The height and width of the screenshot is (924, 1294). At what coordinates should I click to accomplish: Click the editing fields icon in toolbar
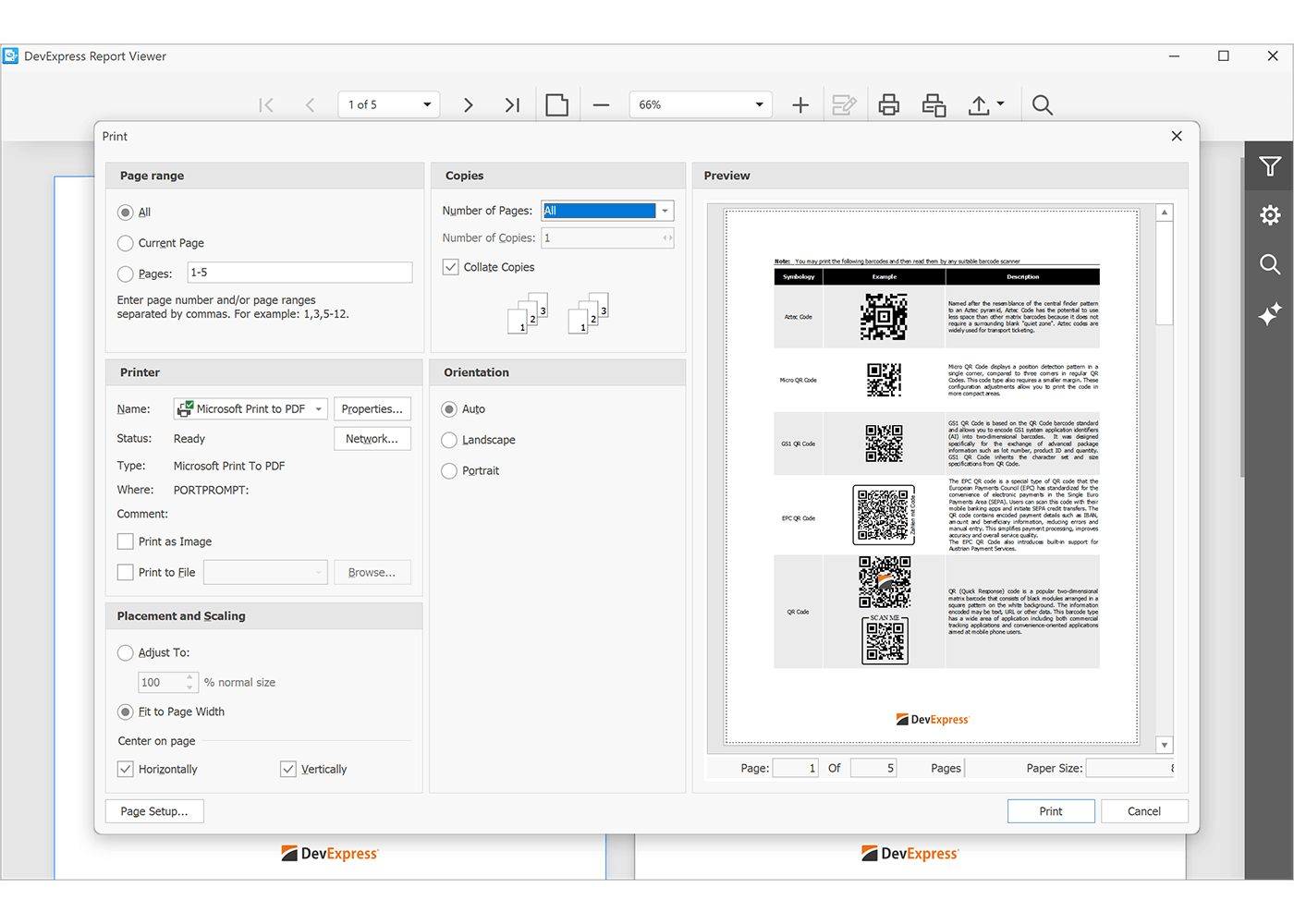pyautogui.click(x=844, y=104)
